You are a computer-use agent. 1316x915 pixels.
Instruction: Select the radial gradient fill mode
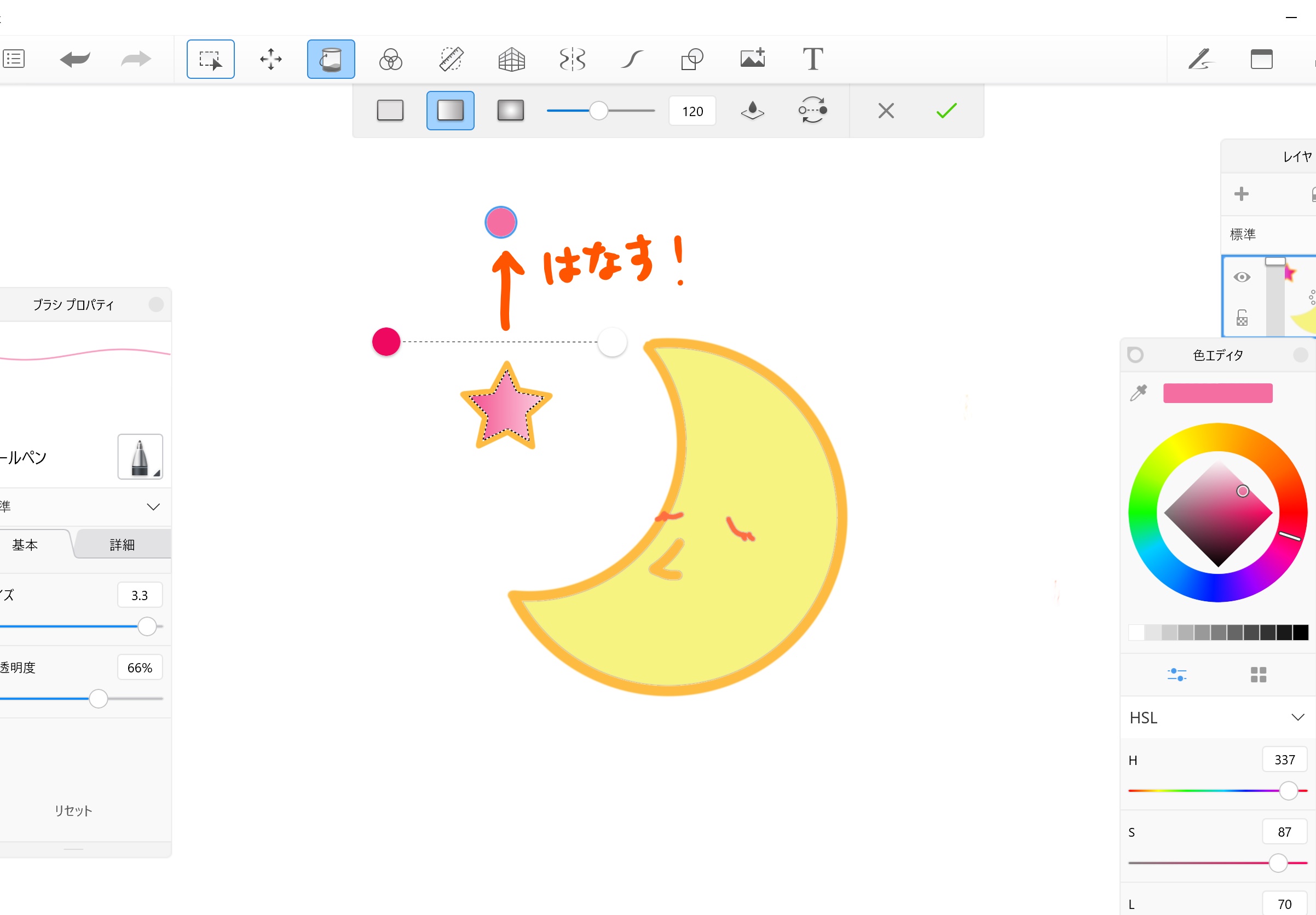point(510,110)
